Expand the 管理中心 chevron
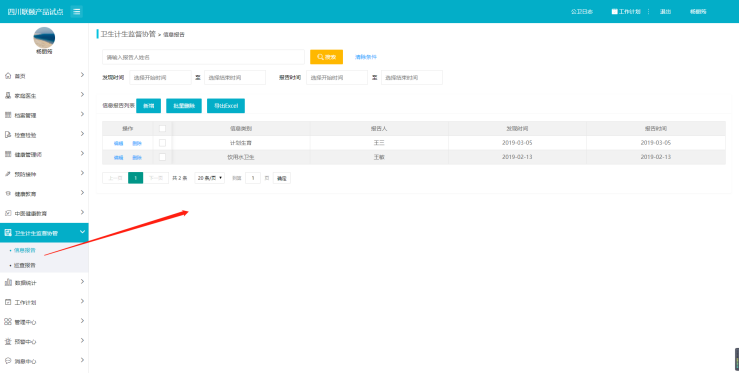 click(x=83, y=321)
